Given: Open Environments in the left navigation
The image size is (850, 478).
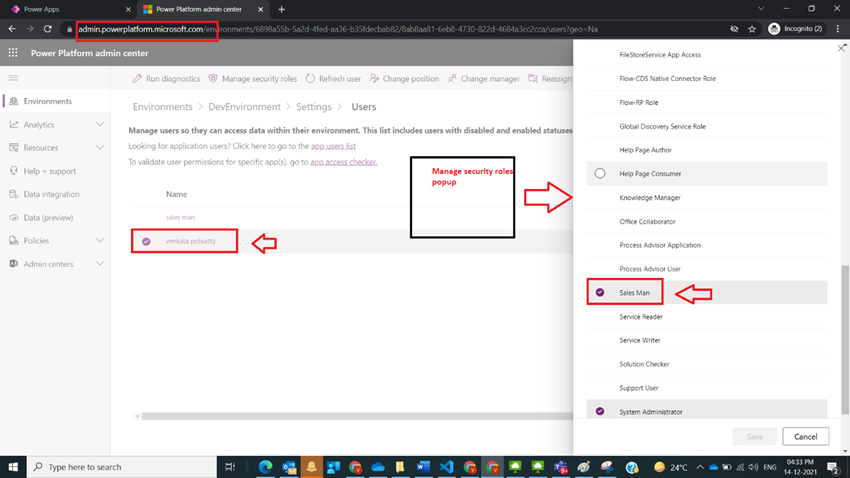Looking at the screenshot, I should [x=55, y=101].
